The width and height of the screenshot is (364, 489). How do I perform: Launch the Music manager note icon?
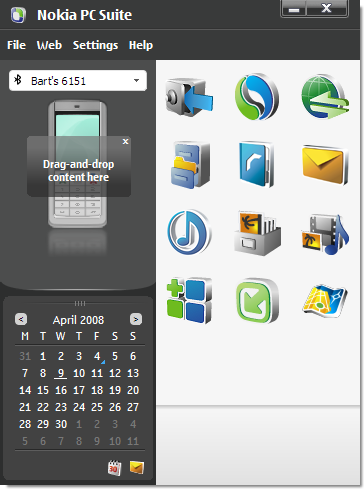click(189, 232)
